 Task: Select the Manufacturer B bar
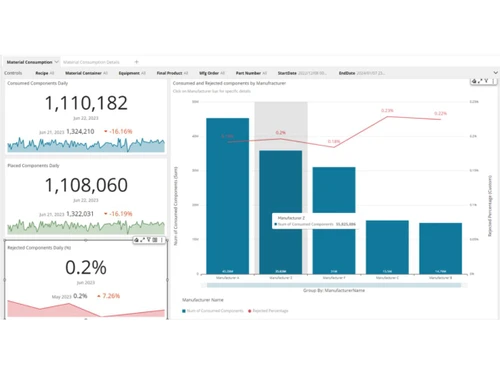click(x=441, y=248)
